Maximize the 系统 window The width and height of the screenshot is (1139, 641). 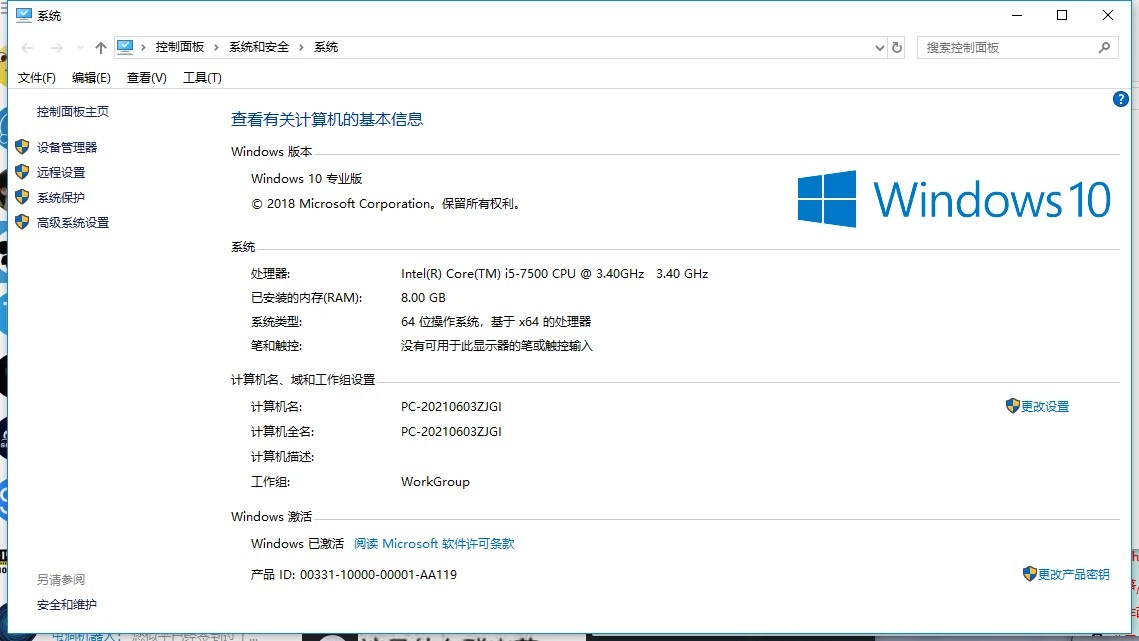1062,15
